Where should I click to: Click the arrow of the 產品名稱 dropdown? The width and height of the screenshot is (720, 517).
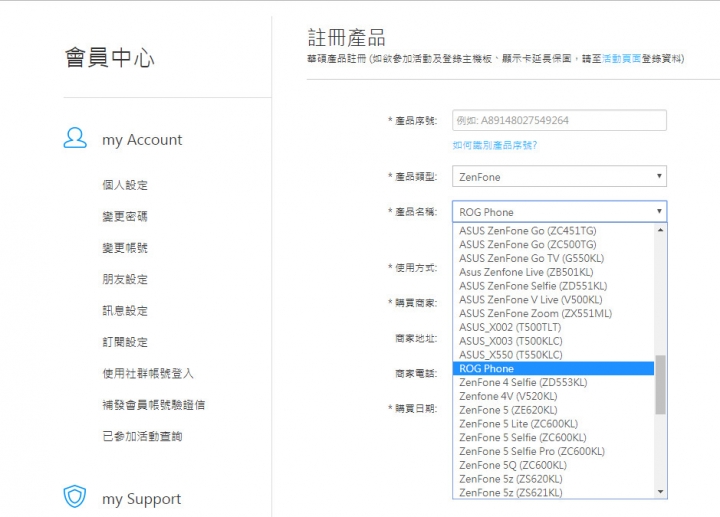[659, 212]
